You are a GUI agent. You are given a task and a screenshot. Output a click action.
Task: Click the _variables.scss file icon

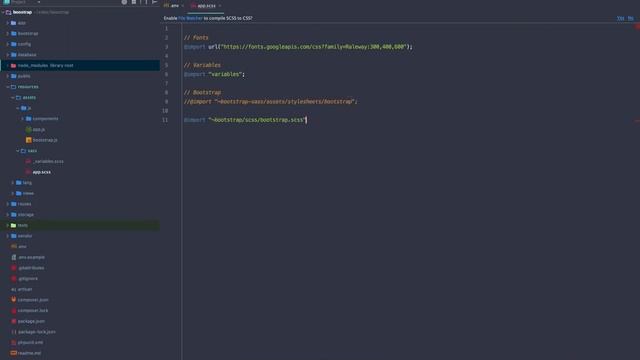coord(28,161)
